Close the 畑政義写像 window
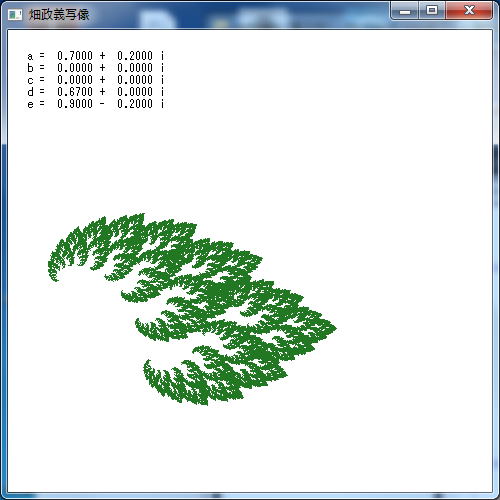500x500 pixels. (x=469, y=11)
